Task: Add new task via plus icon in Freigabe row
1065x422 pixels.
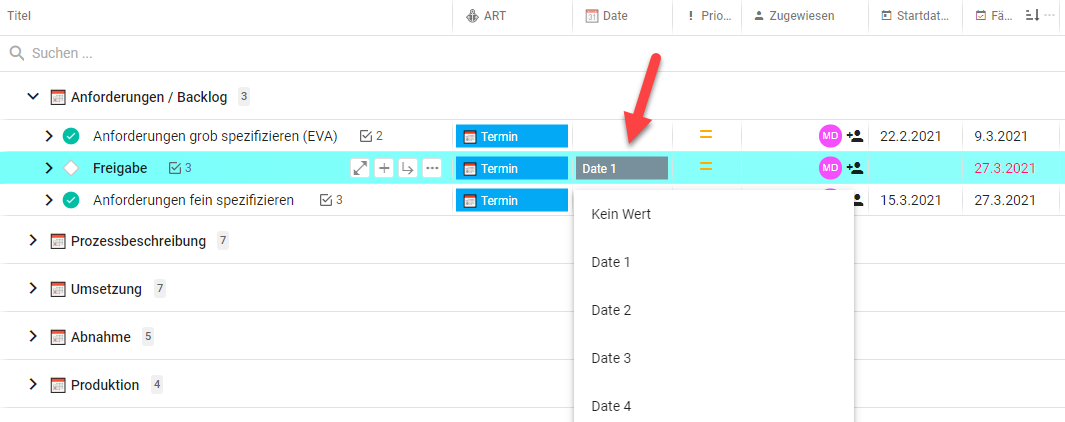Action: point(384,168)
